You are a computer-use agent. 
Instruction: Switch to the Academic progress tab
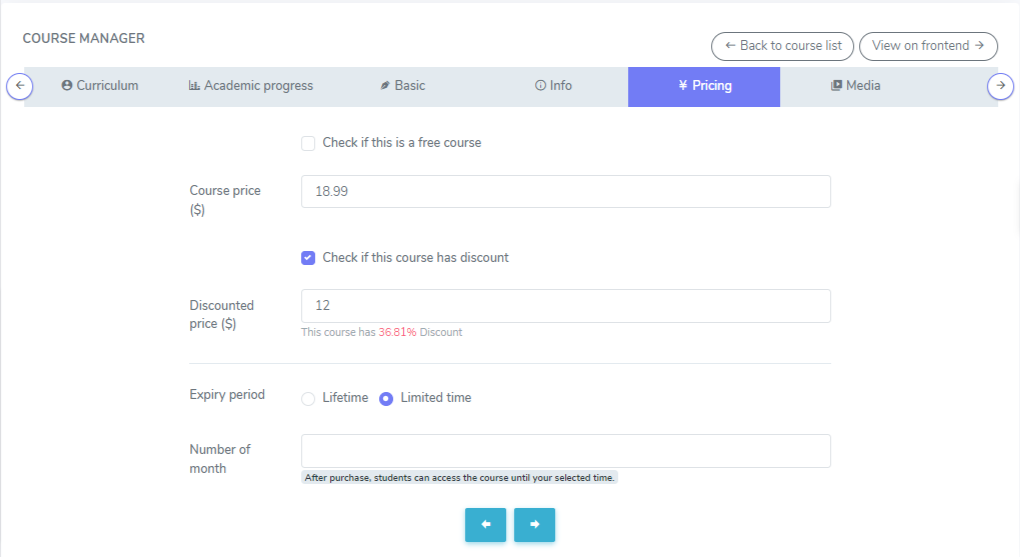[251, 86]
